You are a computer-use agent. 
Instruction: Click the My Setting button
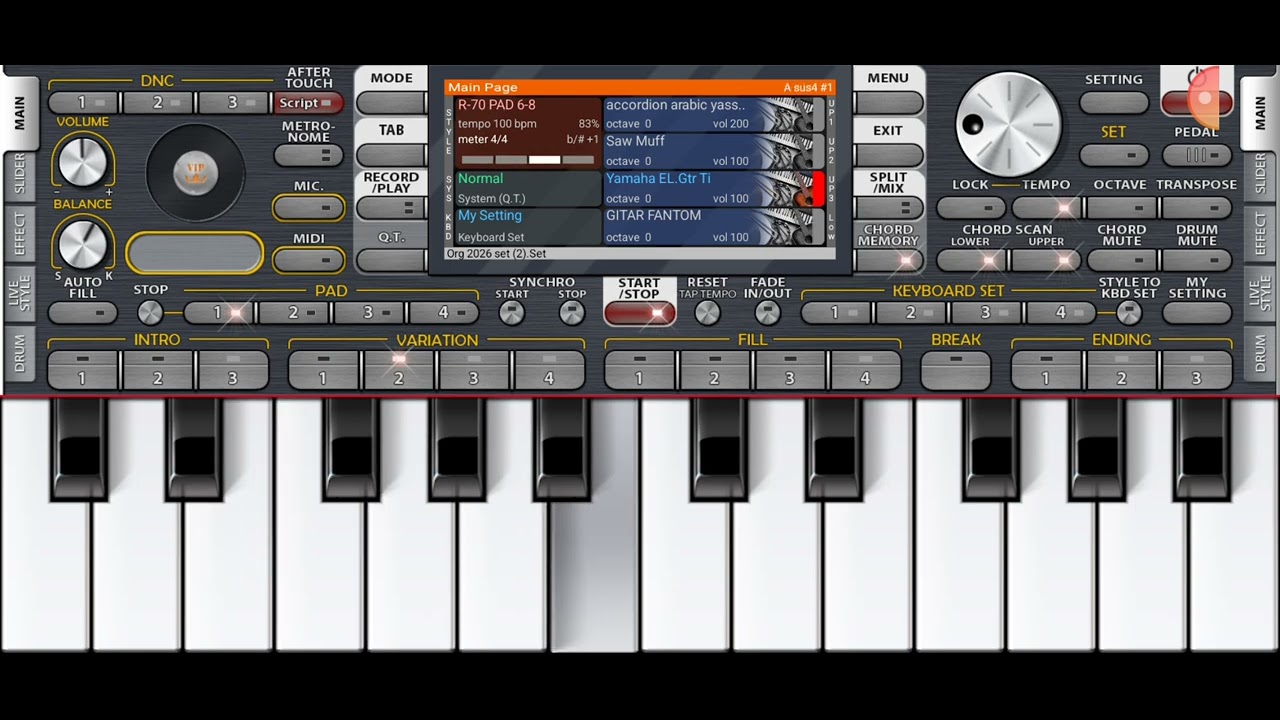1197,313
